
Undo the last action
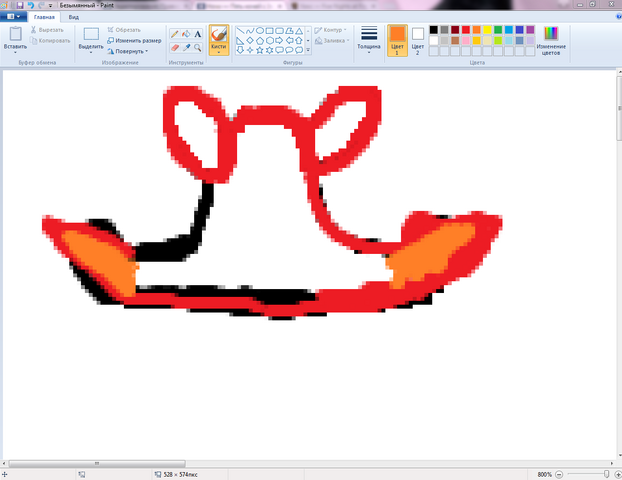tap(31, 5)
